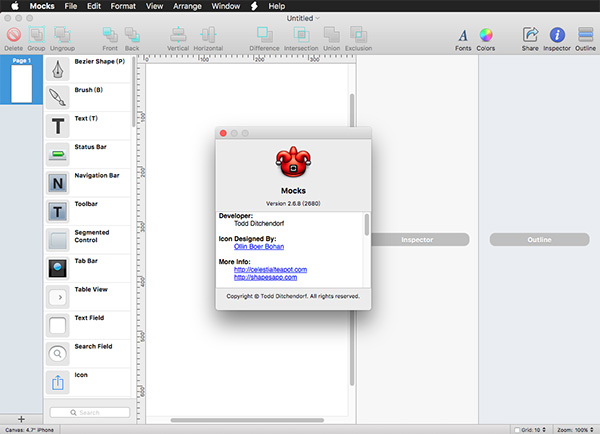Open the Untitled document title dropdown
The height and width of the screenshot is (434, 600).
point(303,18)
